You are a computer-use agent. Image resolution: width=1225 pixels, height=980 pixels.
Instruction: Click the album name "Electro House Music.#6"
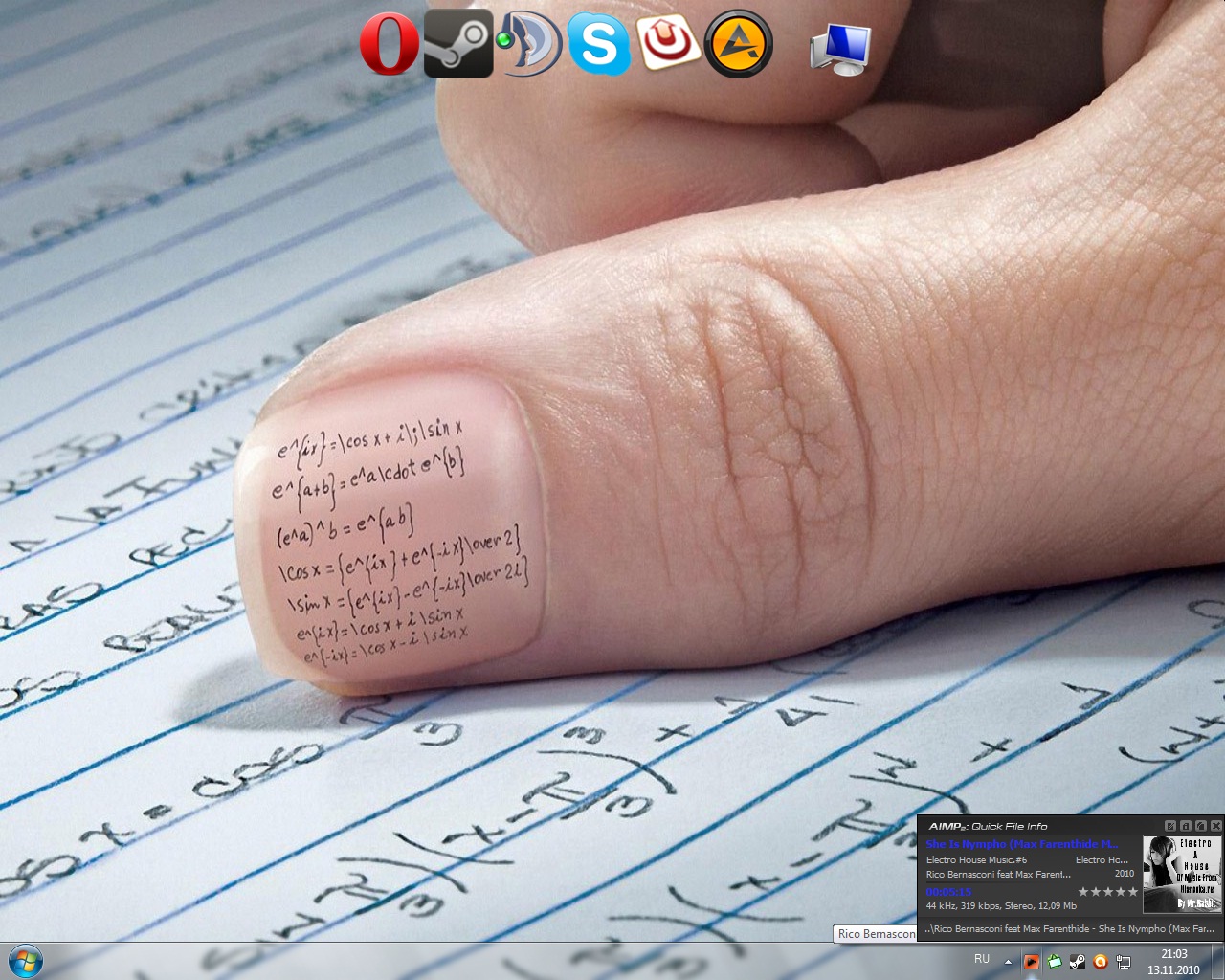click(976, 859)
